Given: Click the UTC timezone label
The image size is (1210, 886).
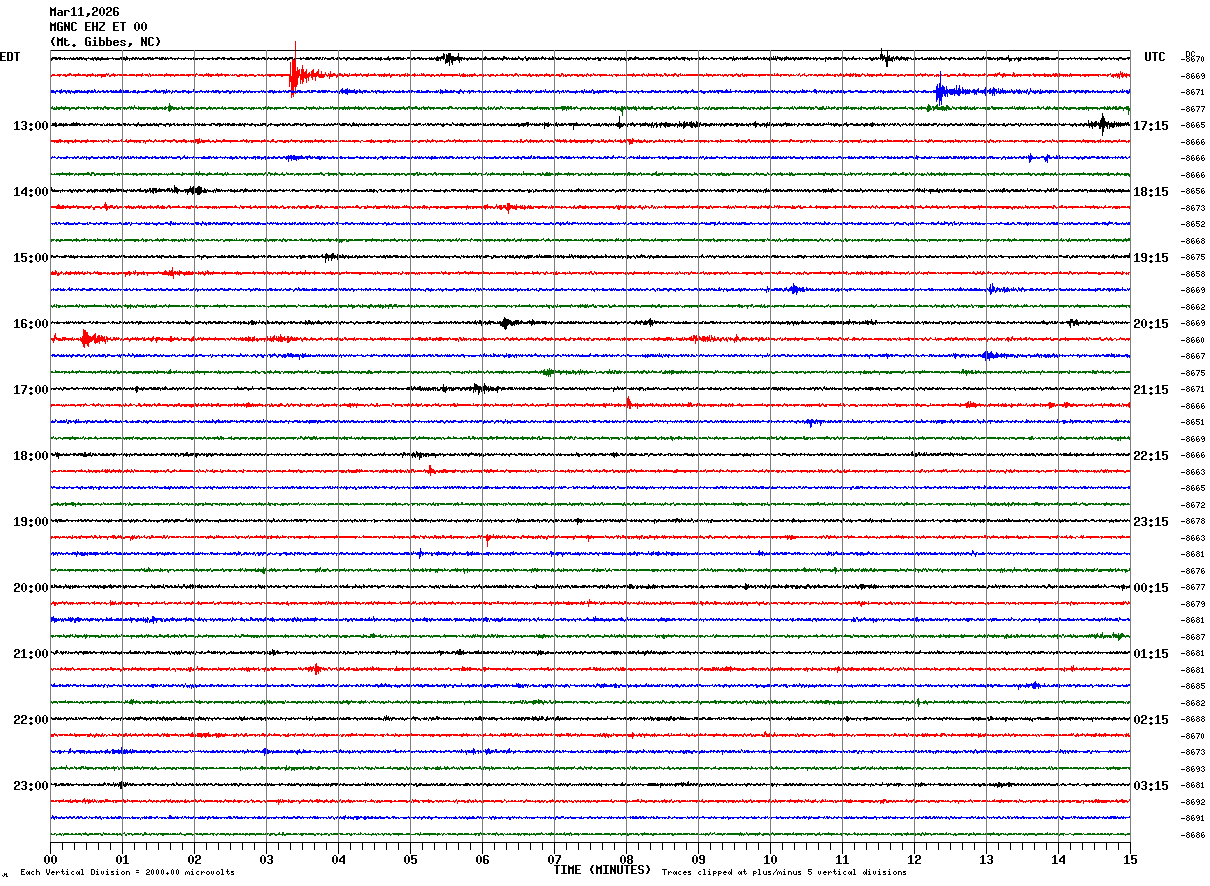Looking at the screenshot, I should [x=1155, y=57].
